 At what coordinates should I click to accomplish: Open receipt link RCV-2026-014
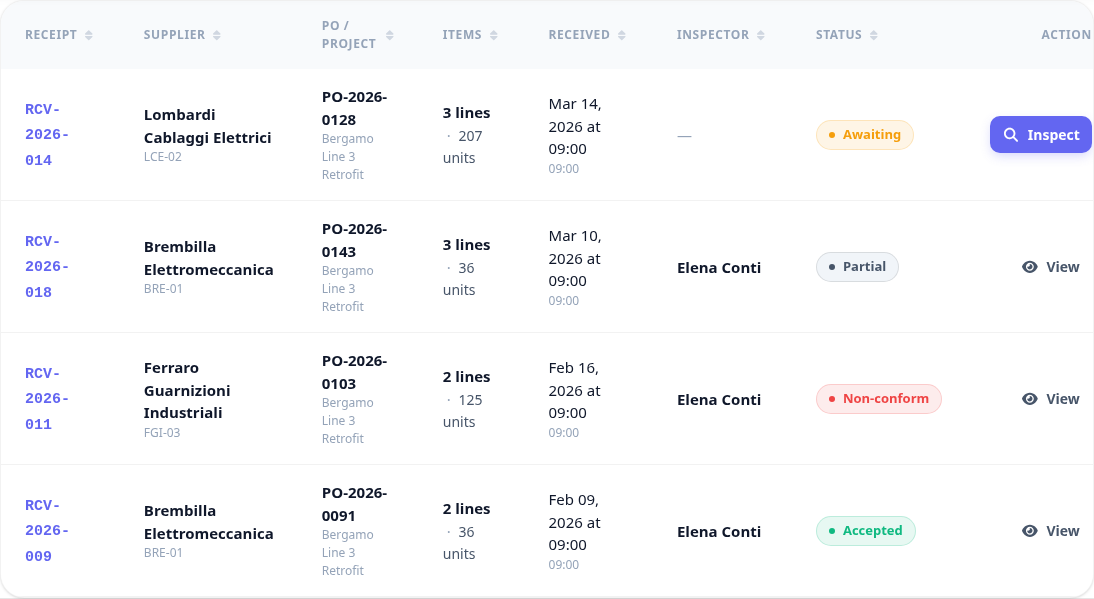[x=47, y=135]
